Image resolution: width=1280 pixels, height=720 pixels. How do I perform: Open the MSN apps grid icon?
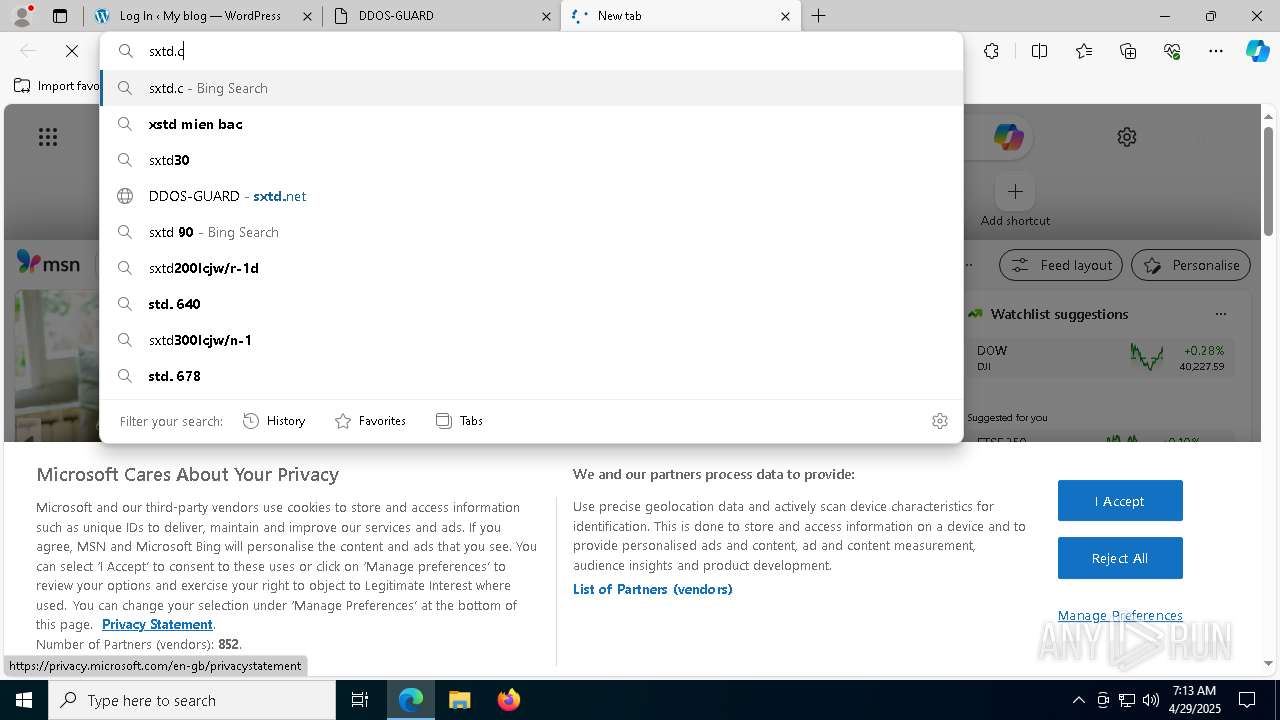pyautogui.click(x=48, y=137)
